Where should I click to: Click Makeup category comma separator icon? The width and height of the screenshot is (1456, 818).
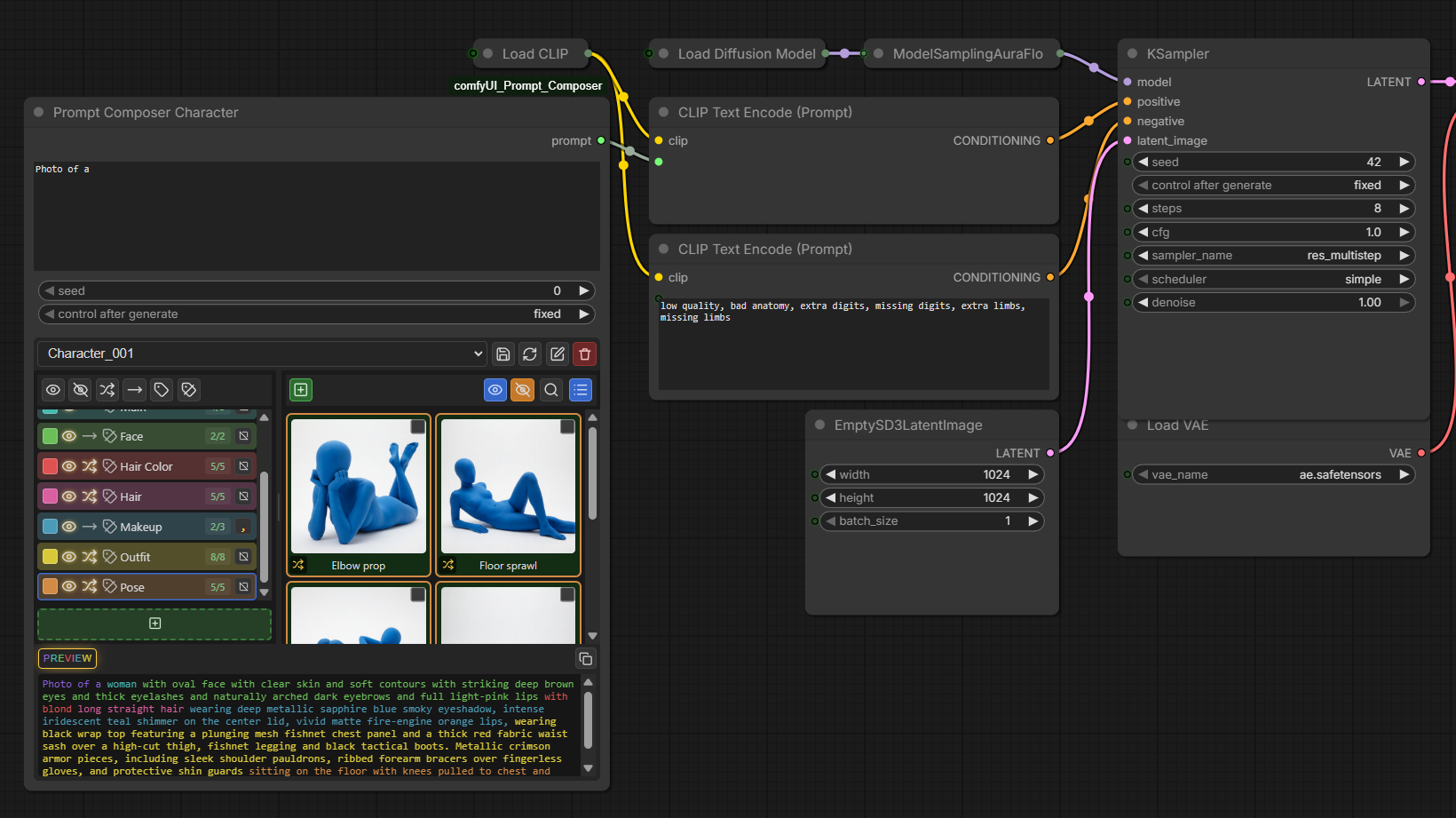243,527
